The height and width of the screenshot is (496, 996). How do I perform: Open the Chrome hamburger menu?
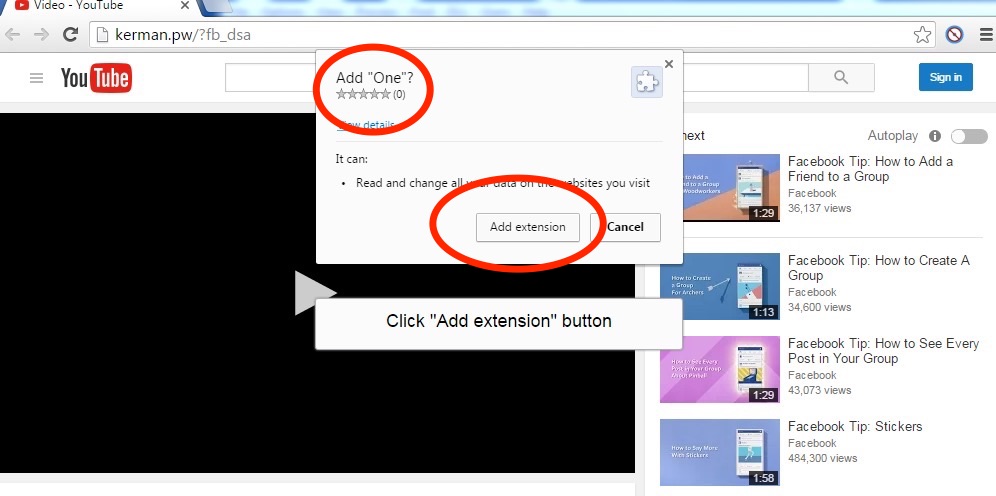tap(986, 34)
